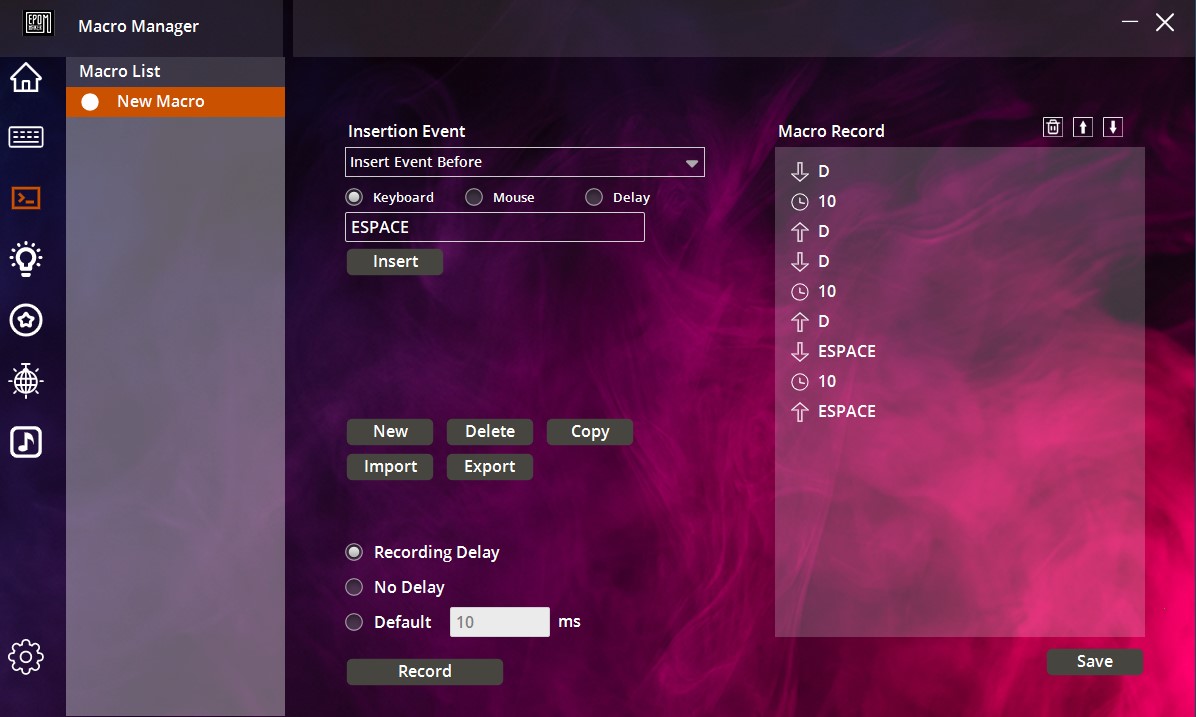Open the Home page in sidebar

point(26,77)
